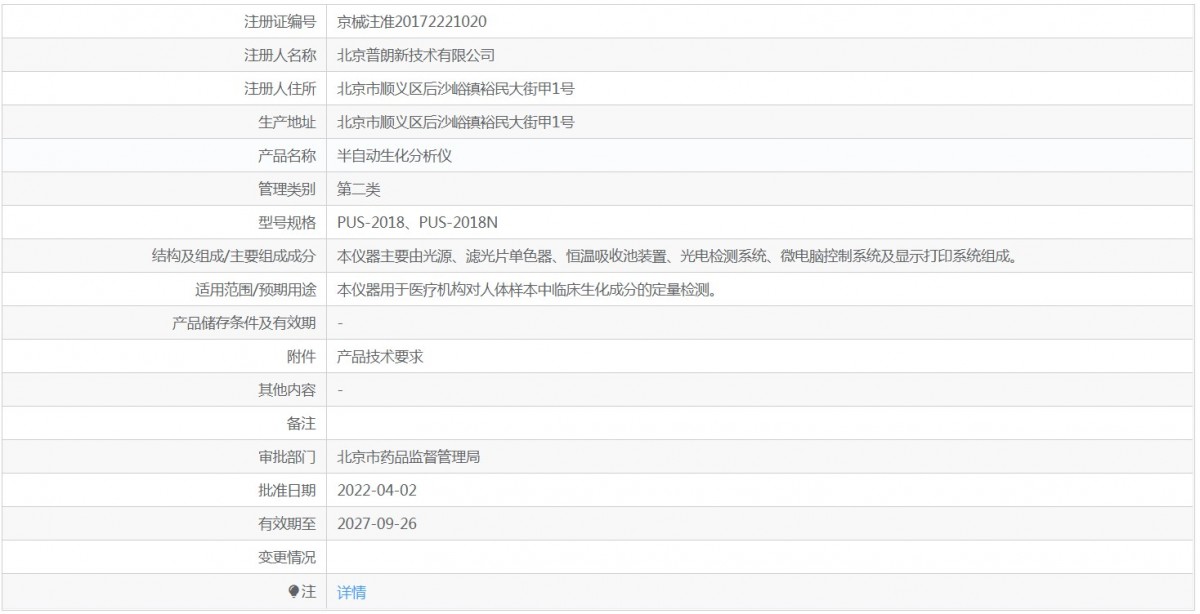Click management category value 第二类
The height and width of the screenshot is (614, 1200).
click(359, 189)
